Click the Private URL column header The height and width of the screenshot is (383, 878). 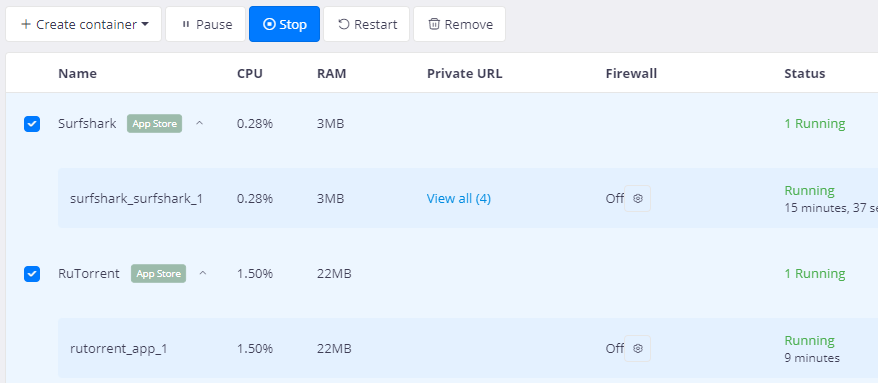tap(465, 73)
